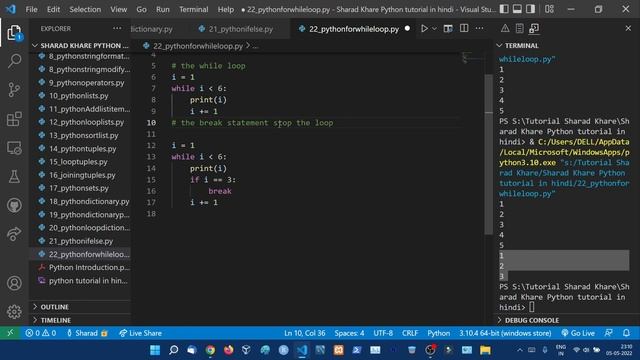
Task: Open the GitHub view in activity bar
Action: pyautogui.click(x=14, y=205)
